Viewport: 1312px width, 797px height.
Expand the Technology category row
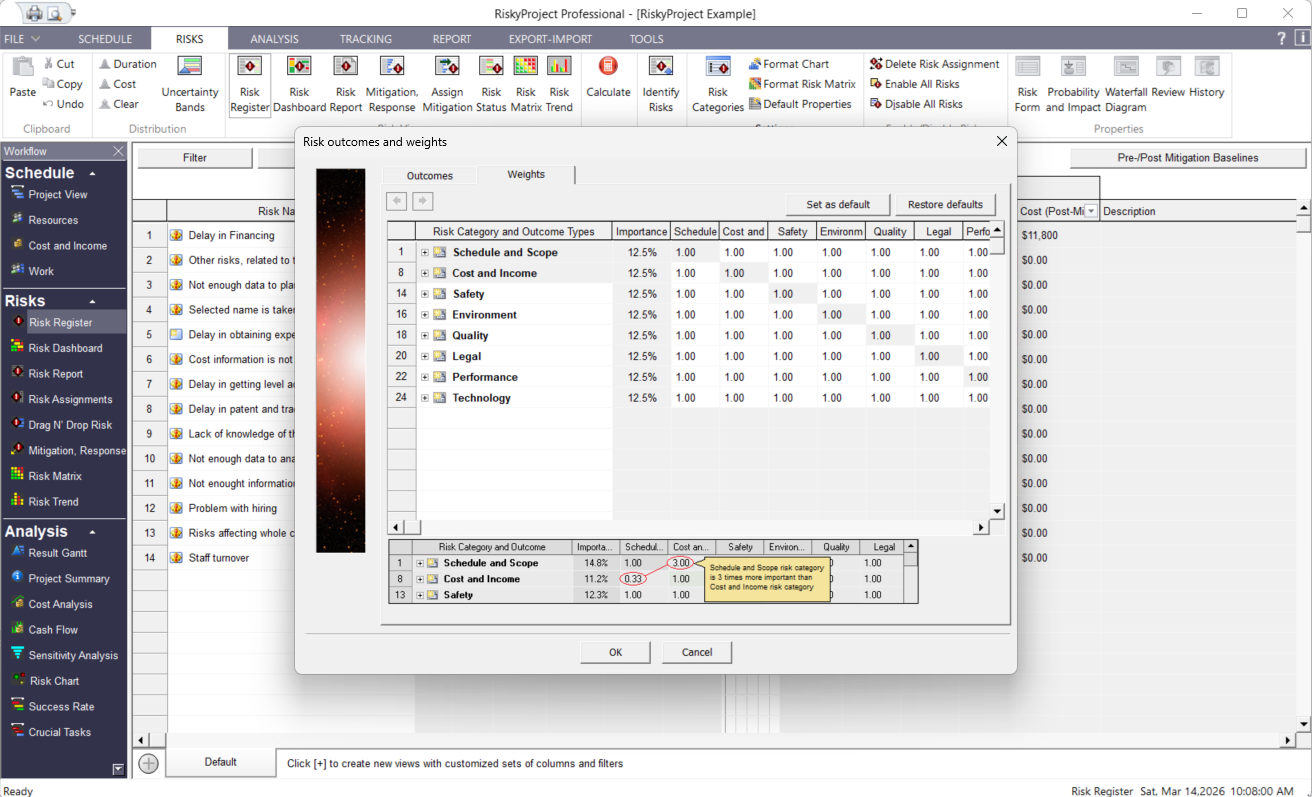[x=425, y=398]
